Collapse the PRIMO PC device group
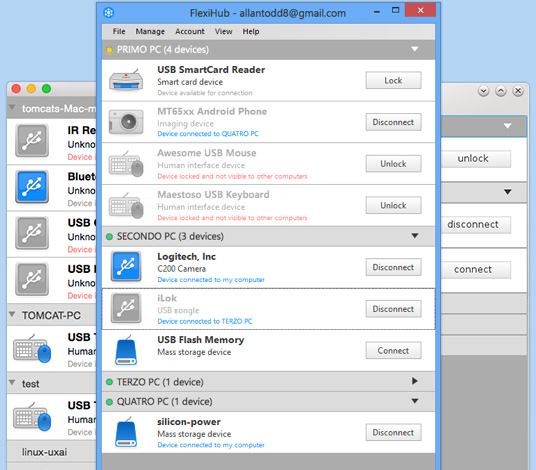 point(415,49)
